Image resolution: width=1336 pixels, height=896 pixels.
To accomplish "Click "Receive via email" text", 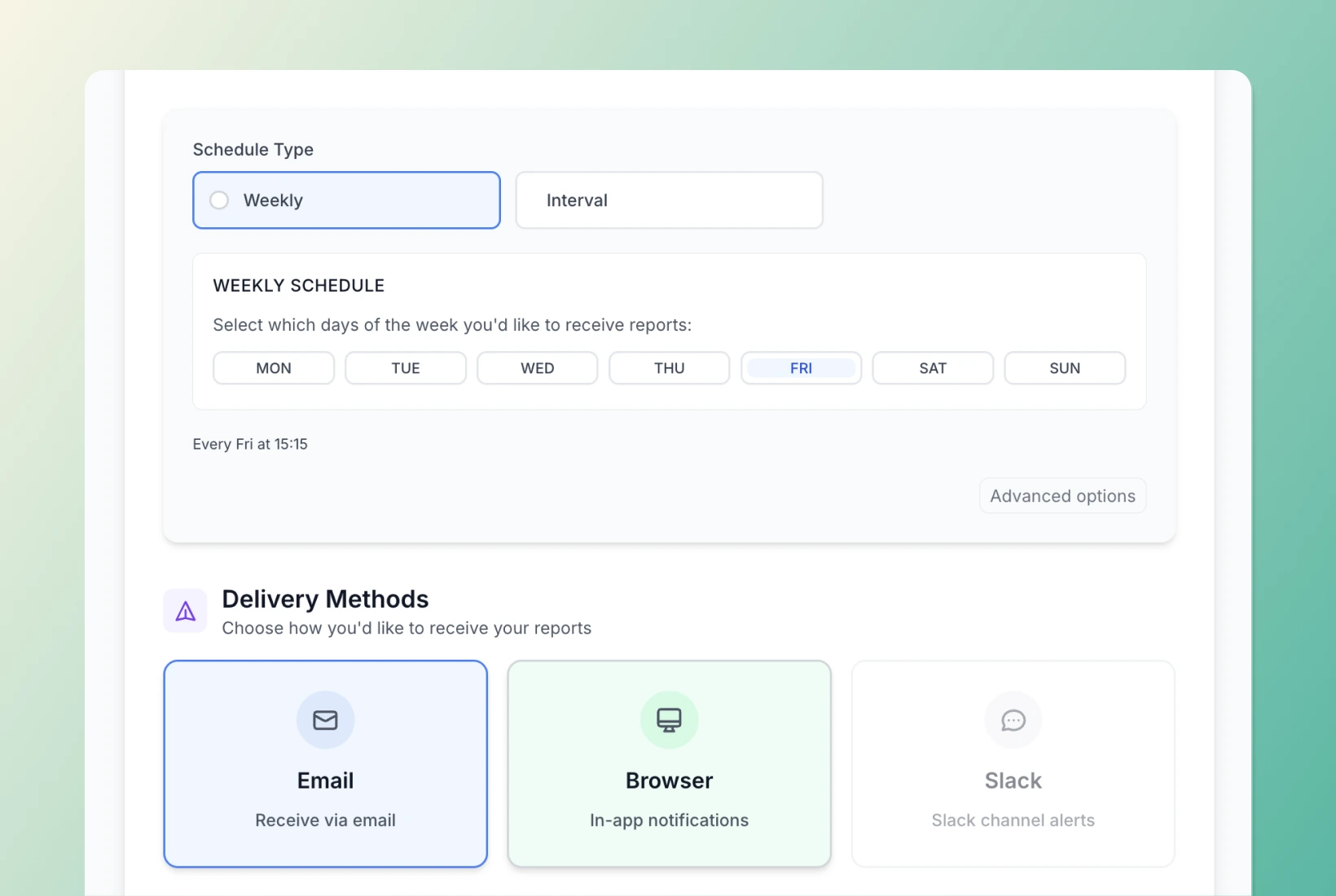I will 325,820.
